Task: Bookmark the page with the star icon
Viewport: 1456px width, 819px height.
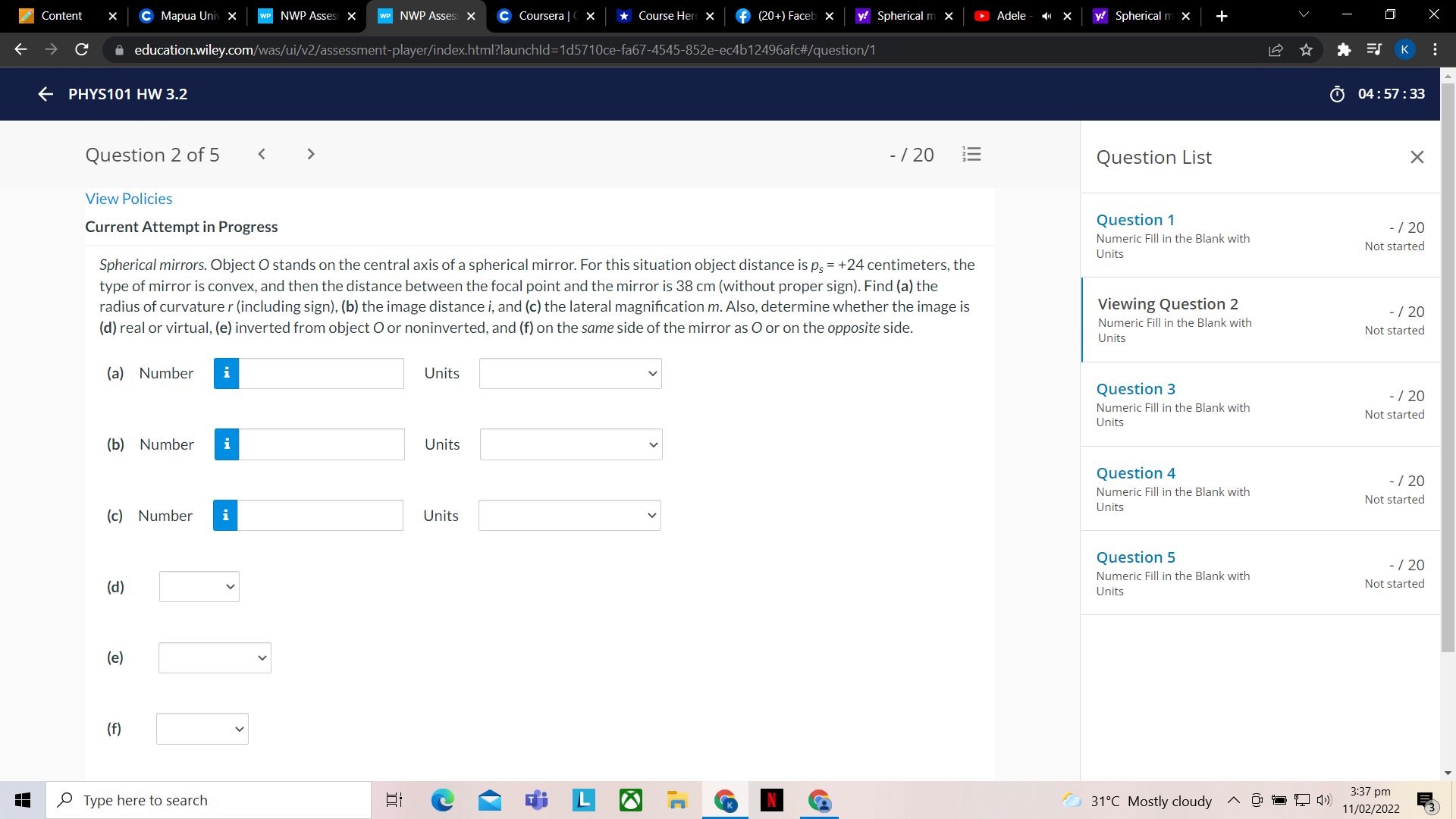Action: pos(1306,49)
